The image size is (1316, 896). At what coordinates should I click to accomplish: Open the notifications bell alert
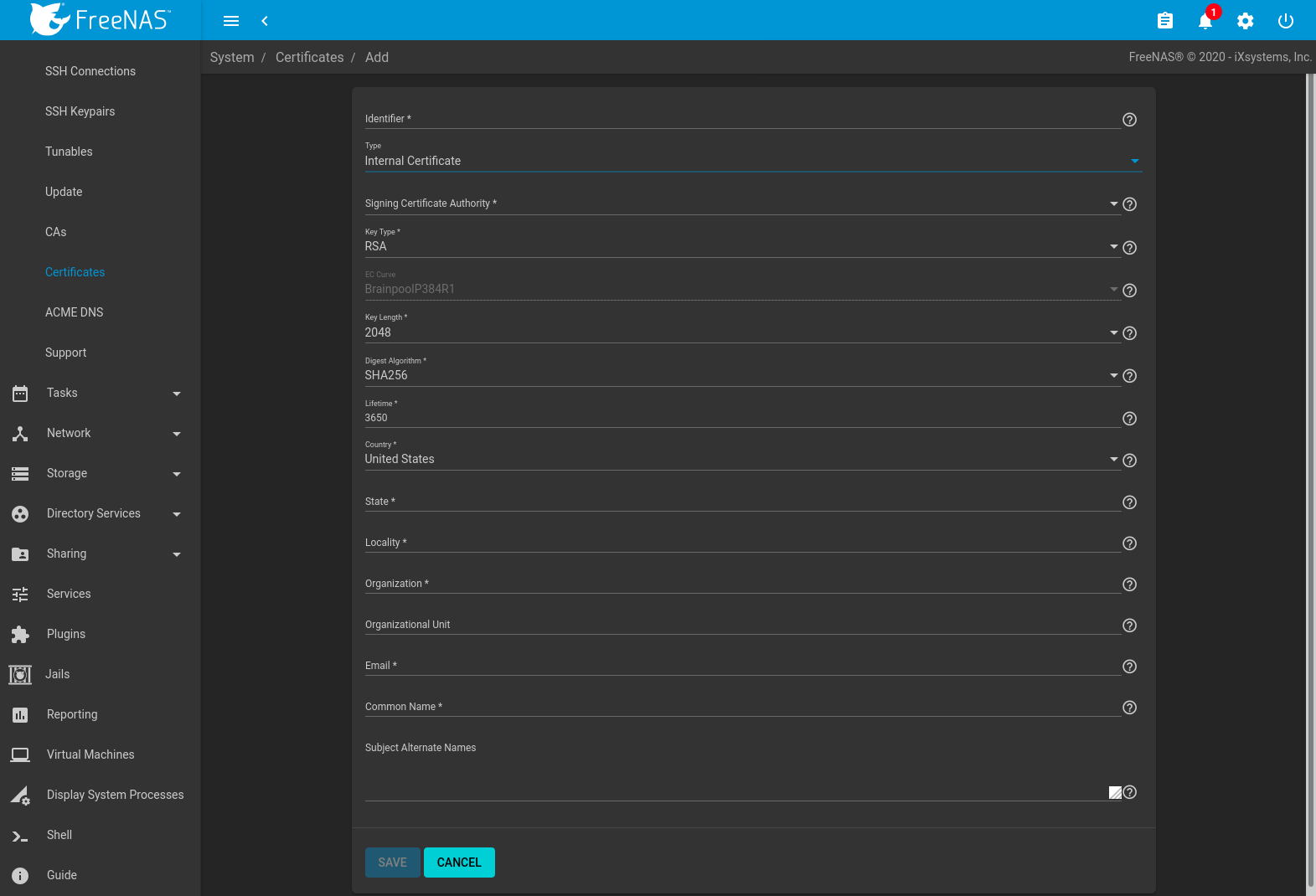coord(1205,21)
